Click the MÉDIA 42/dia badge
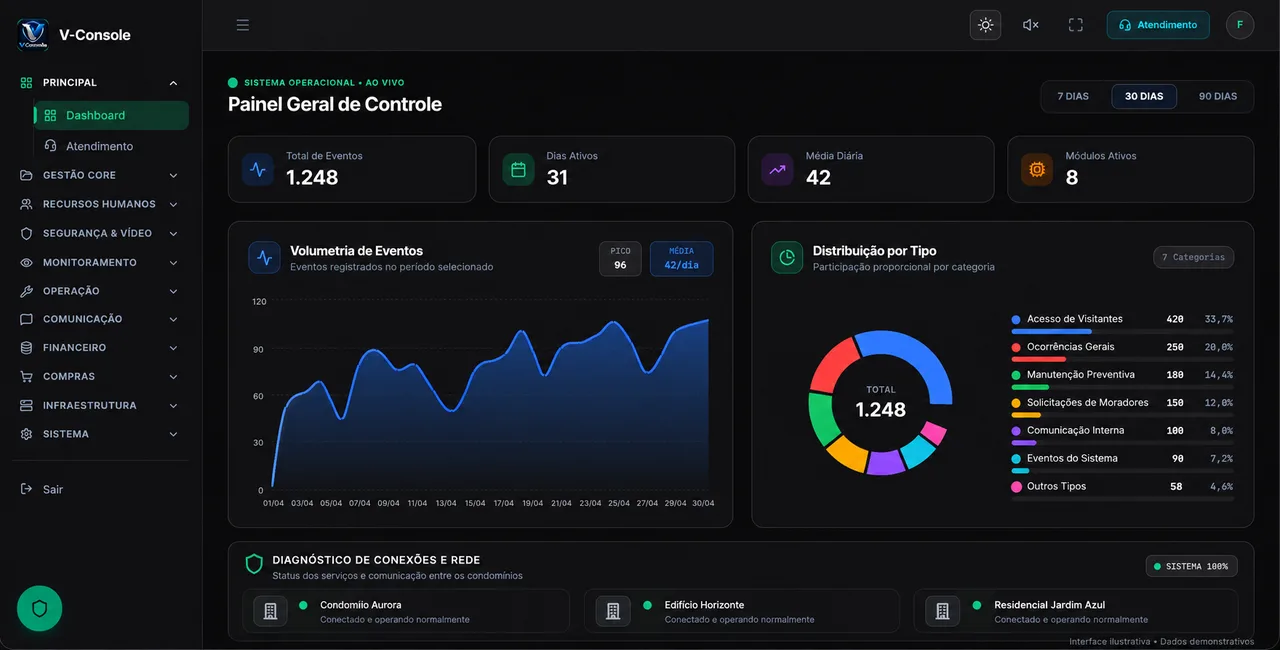1280x650 pixels. pos(681,259)
